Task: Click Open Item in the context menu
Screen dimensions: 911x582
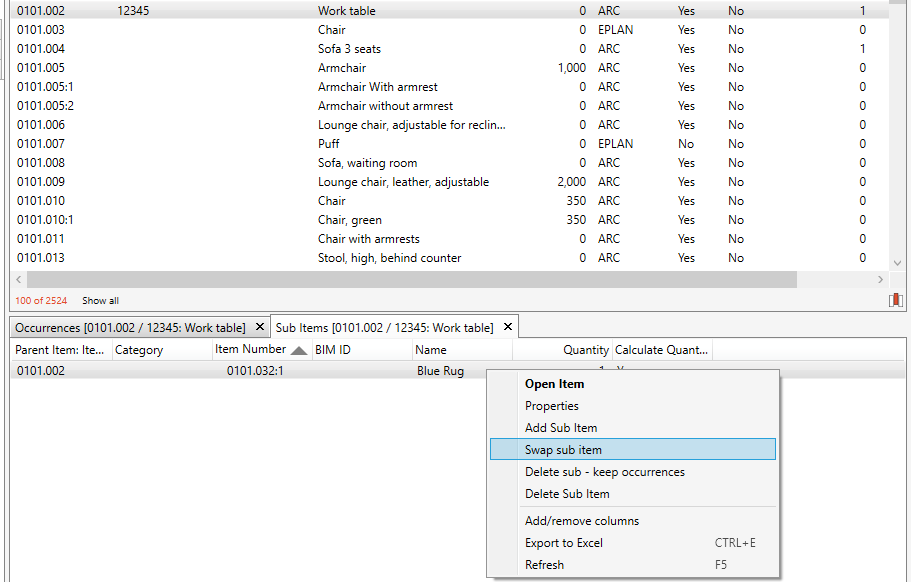Action: (x=554, y=384)
